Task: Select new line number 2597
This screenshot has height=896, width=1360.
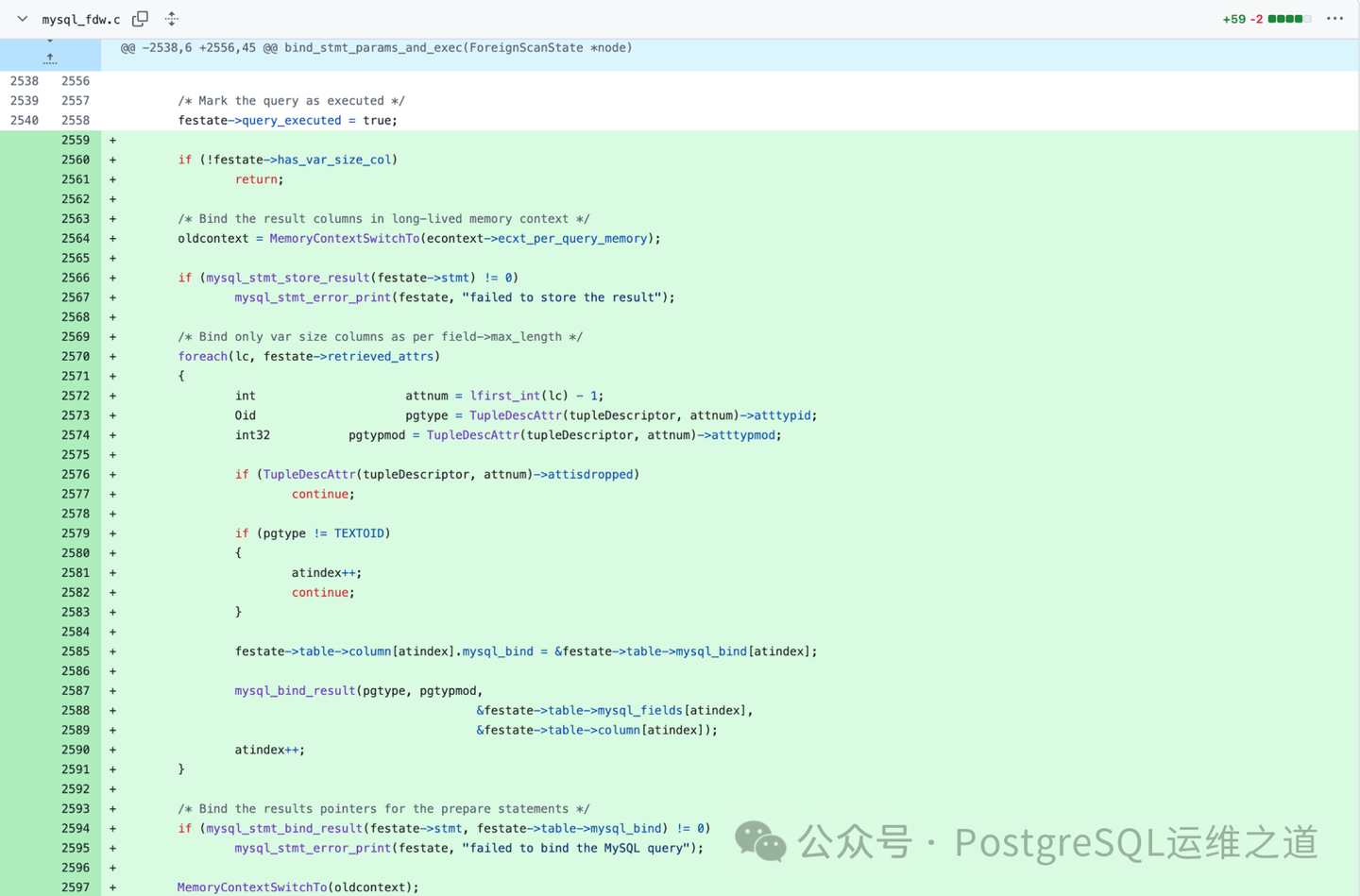Action: click(x=76, y=888)
